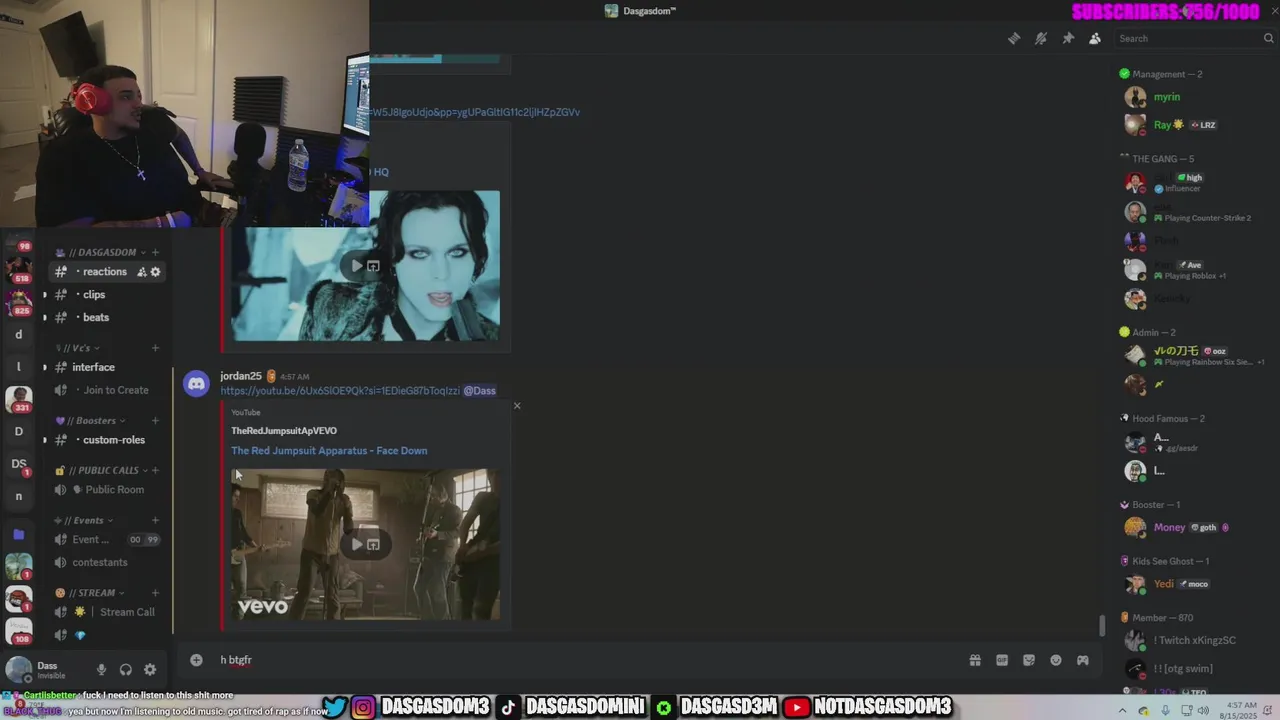Open the Threads icon in Discord header
1280x720 pixels.
point(1014,38)
